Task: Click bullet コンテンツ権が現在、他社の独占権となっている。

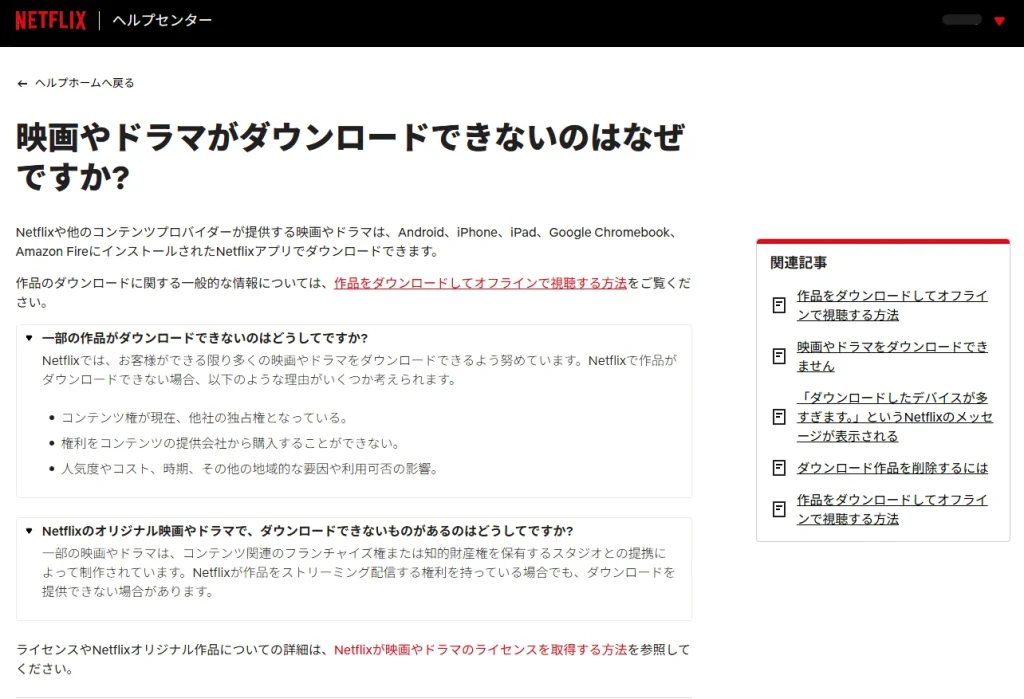Action: click(x=204, y=417)
